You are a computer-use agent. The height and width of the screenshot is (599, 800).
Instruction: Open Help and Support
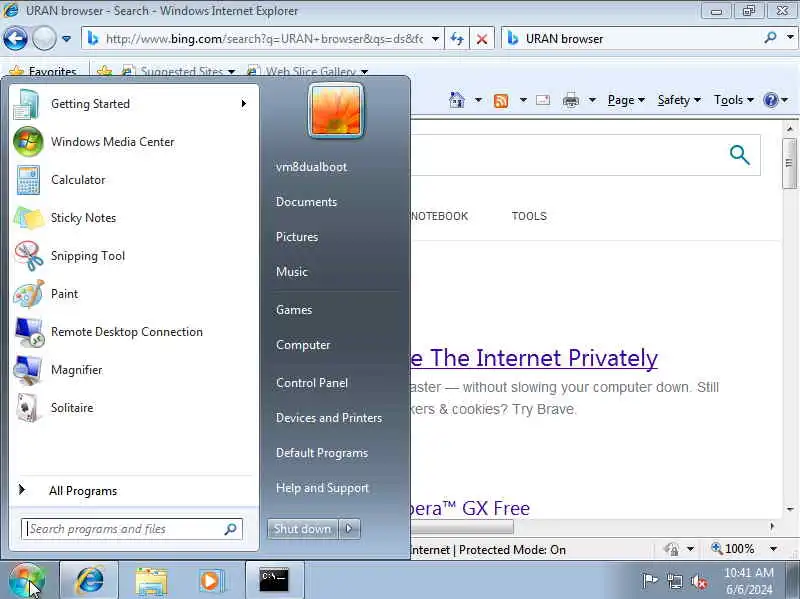(322, 488)
